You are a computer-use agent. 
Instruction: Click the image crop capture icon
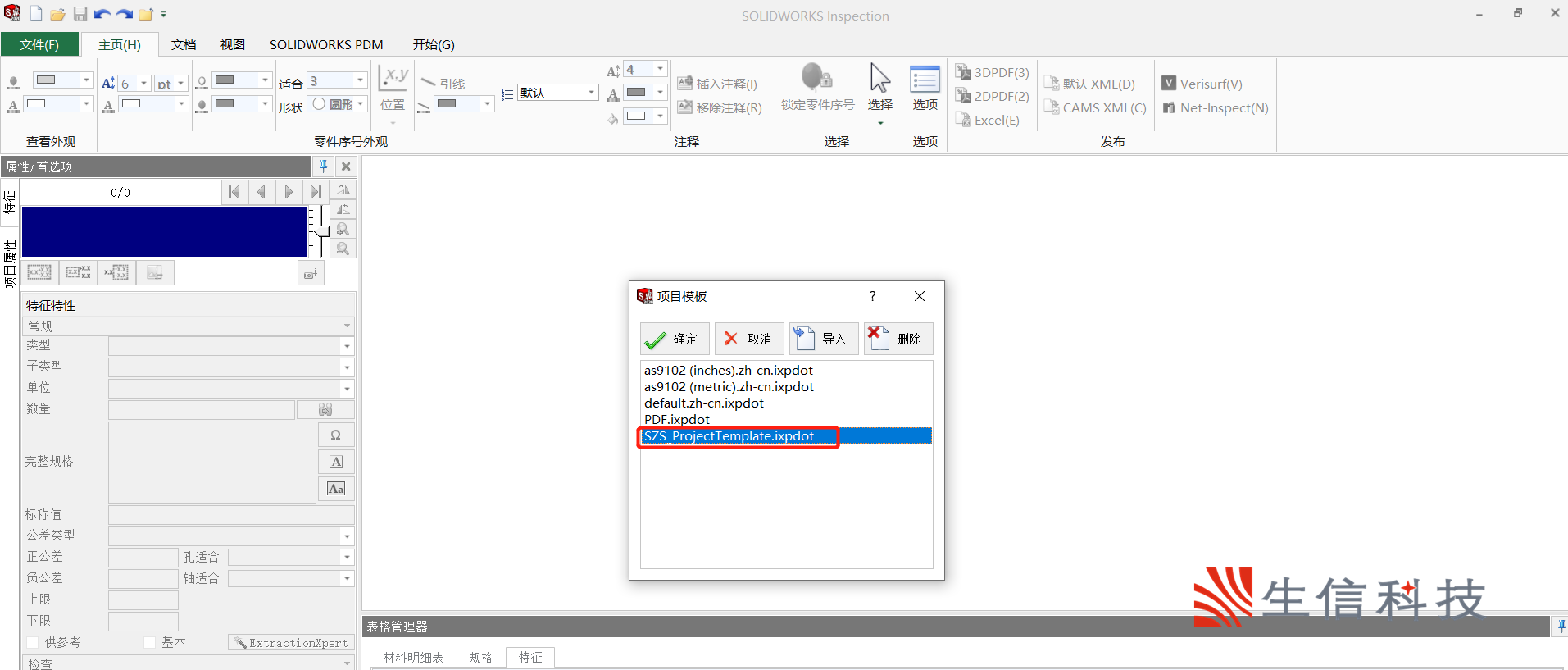[155, 272]
